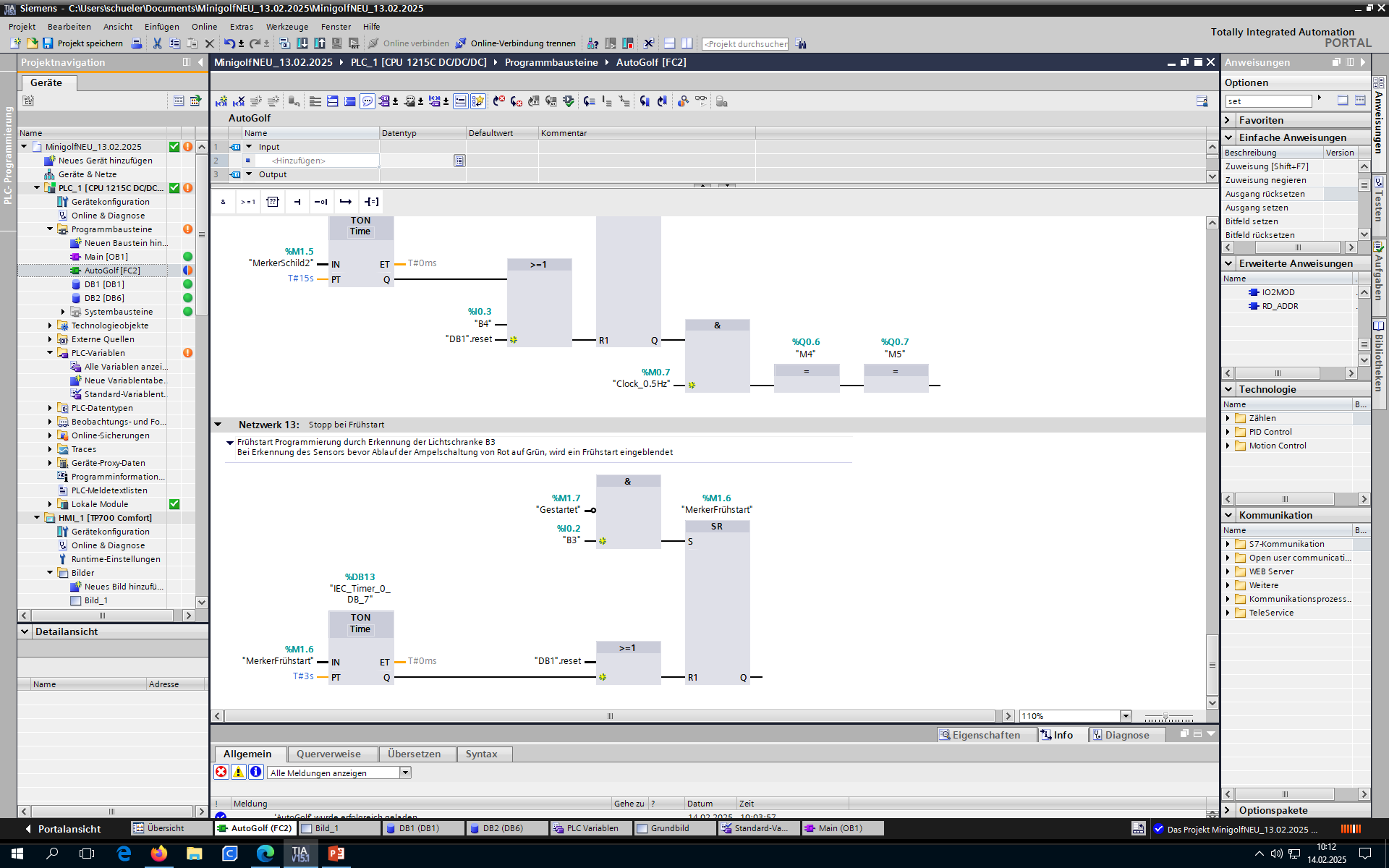Collapse Netzwerk 13 section
Viewport: 1389px width, 868px height.
[x=218, y=425]
